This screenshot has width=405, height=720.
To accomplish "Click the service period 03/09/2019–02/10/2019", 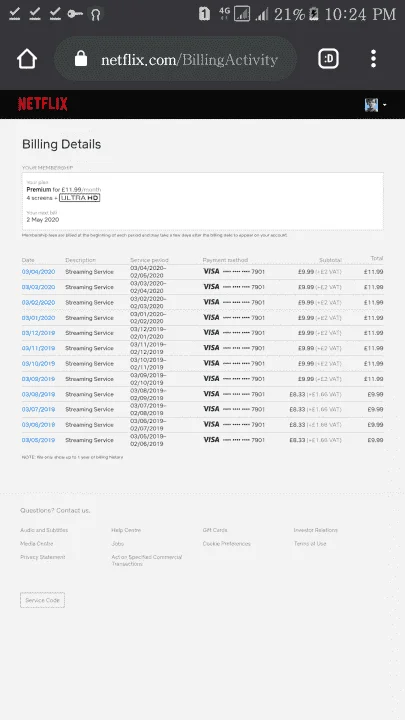I will click(x=148, y=379).
